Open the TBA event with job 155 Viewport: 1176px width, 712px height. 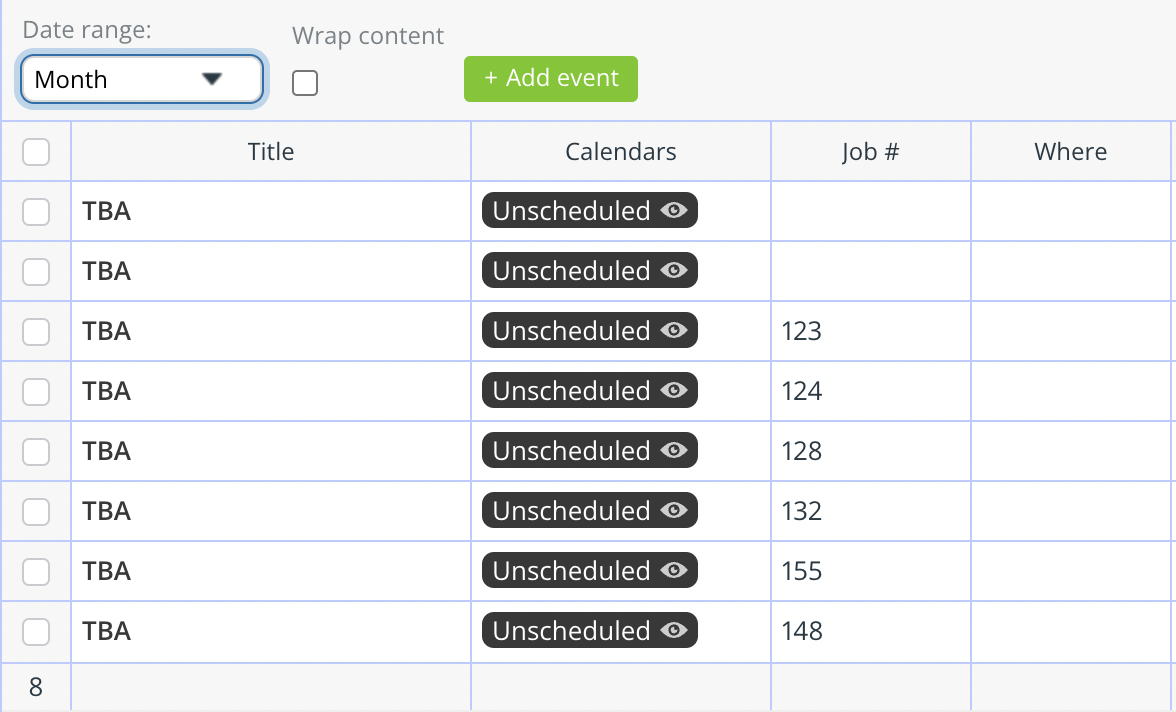click(106, 571)
